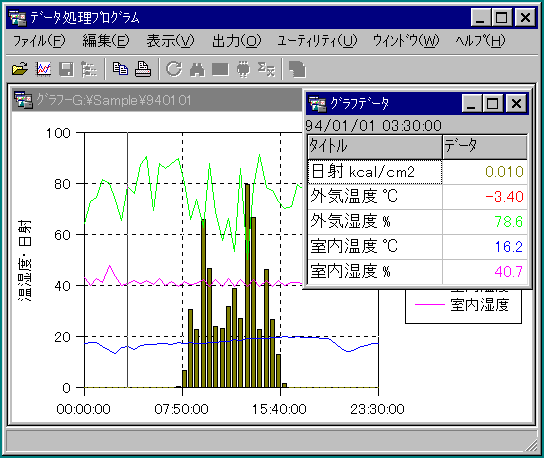Image resolution: width=544 pixels, height=458 pixels.
Task: Click the タイトル column header
Action: (x=375, y=147)
